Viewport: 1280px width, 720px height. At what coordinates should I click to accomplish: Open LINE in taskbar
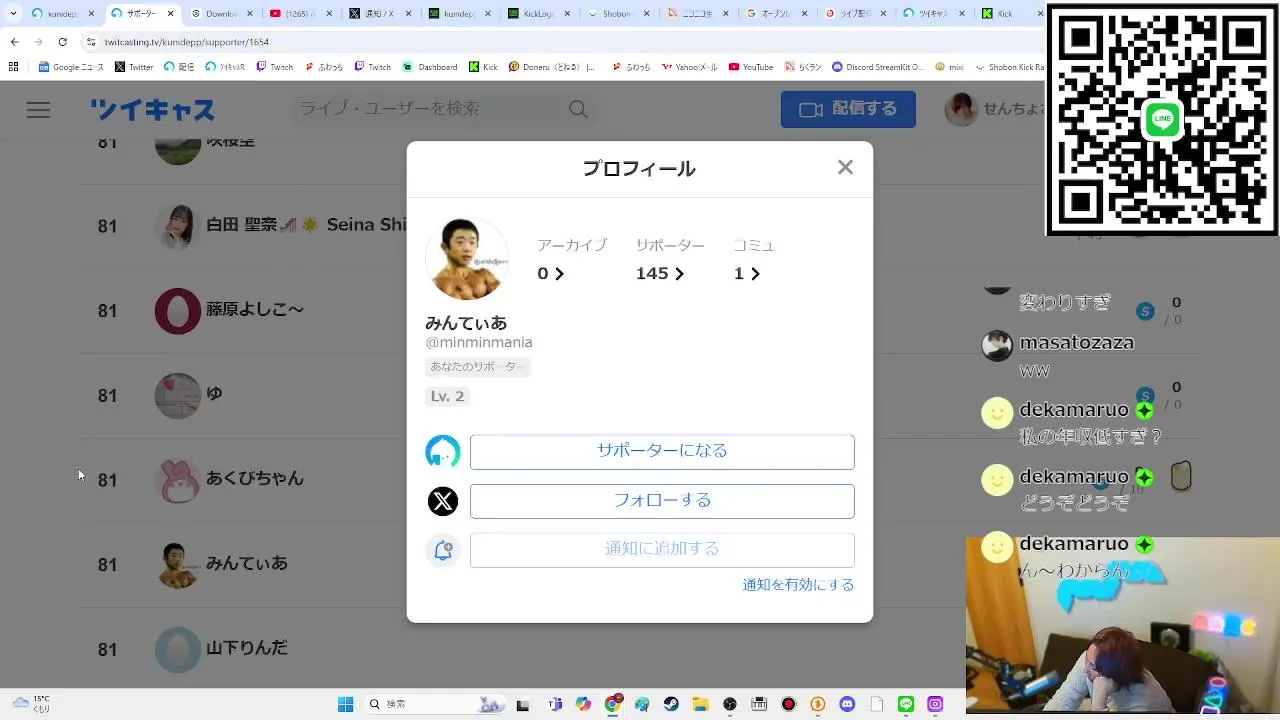pyautogui.click(x=906, y=704)
